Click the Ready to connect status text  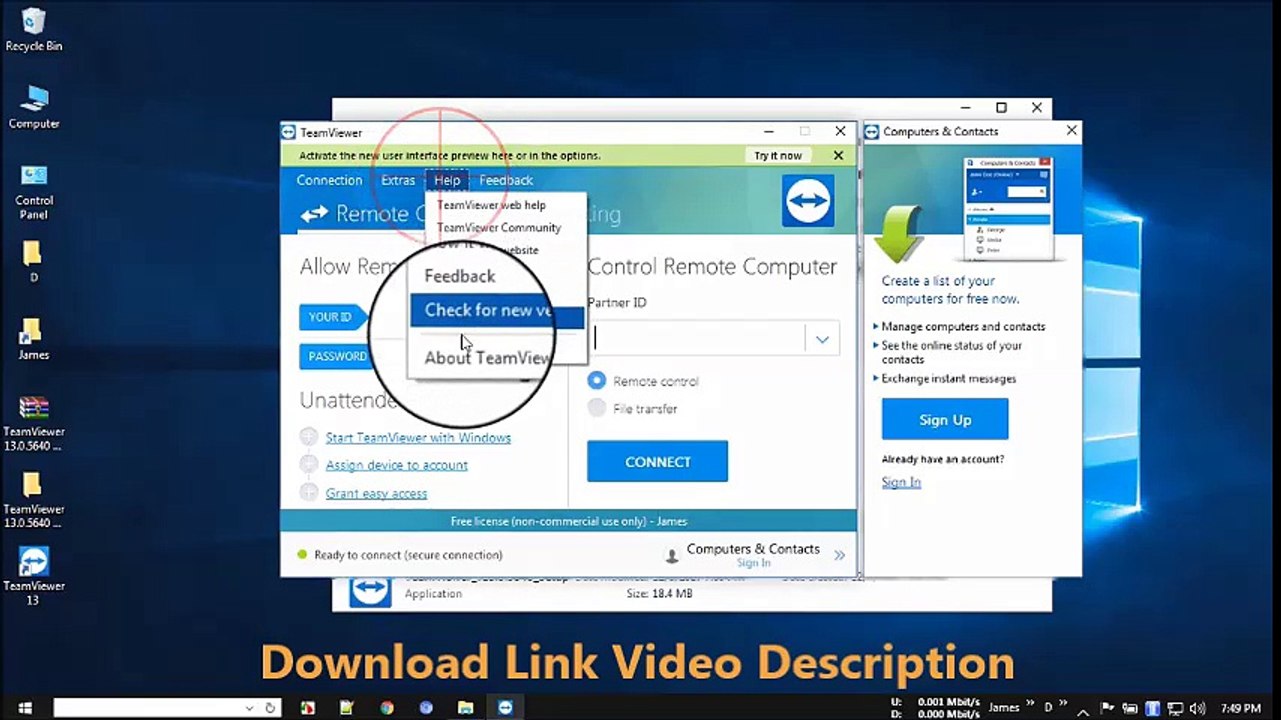tap(408, 555)
